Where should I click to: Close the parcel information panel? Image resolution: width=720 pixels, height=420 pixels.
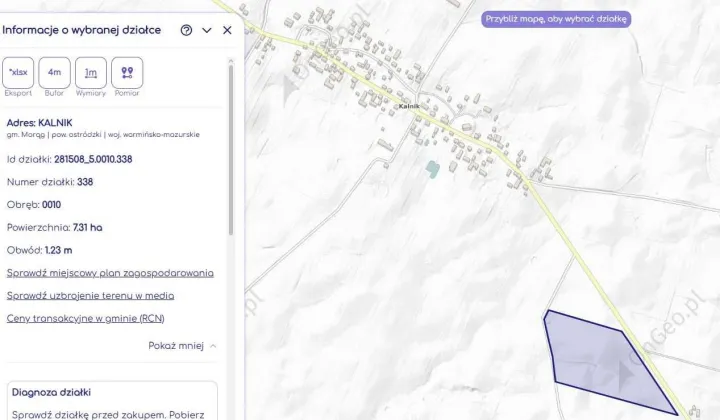(227, 30)
